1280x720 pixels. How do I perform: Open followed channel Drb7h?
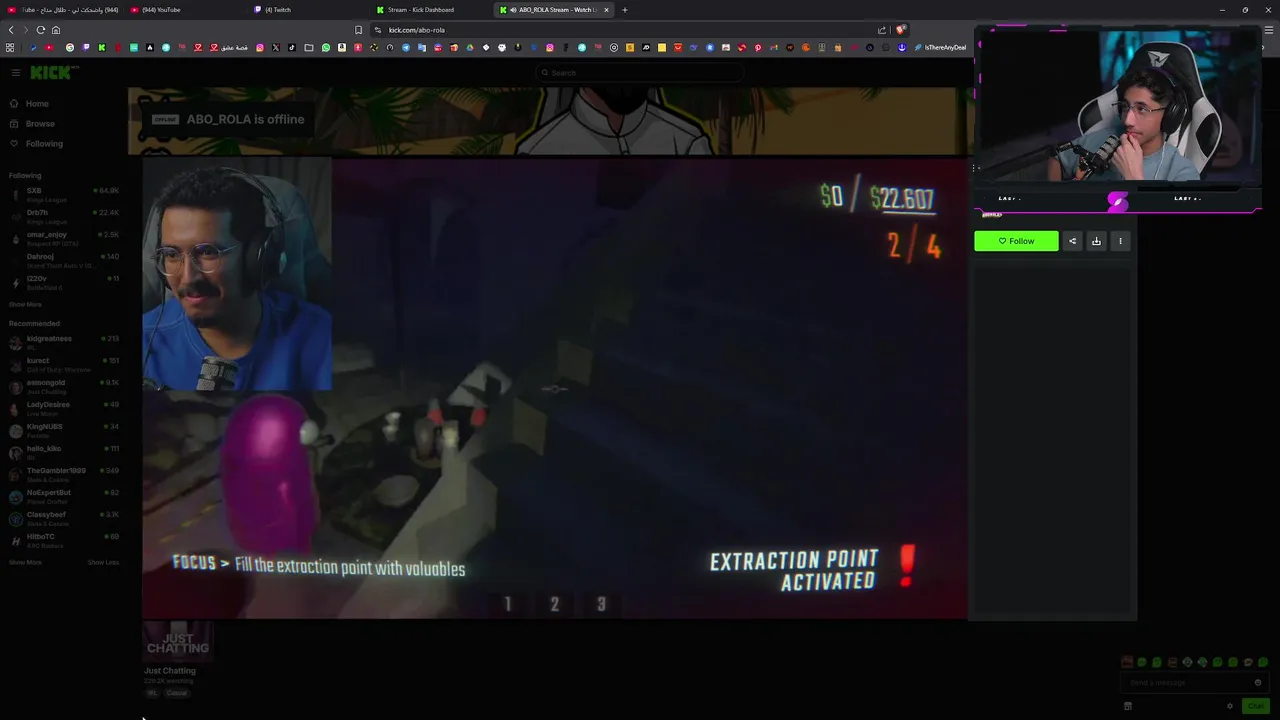pos(64,216)
